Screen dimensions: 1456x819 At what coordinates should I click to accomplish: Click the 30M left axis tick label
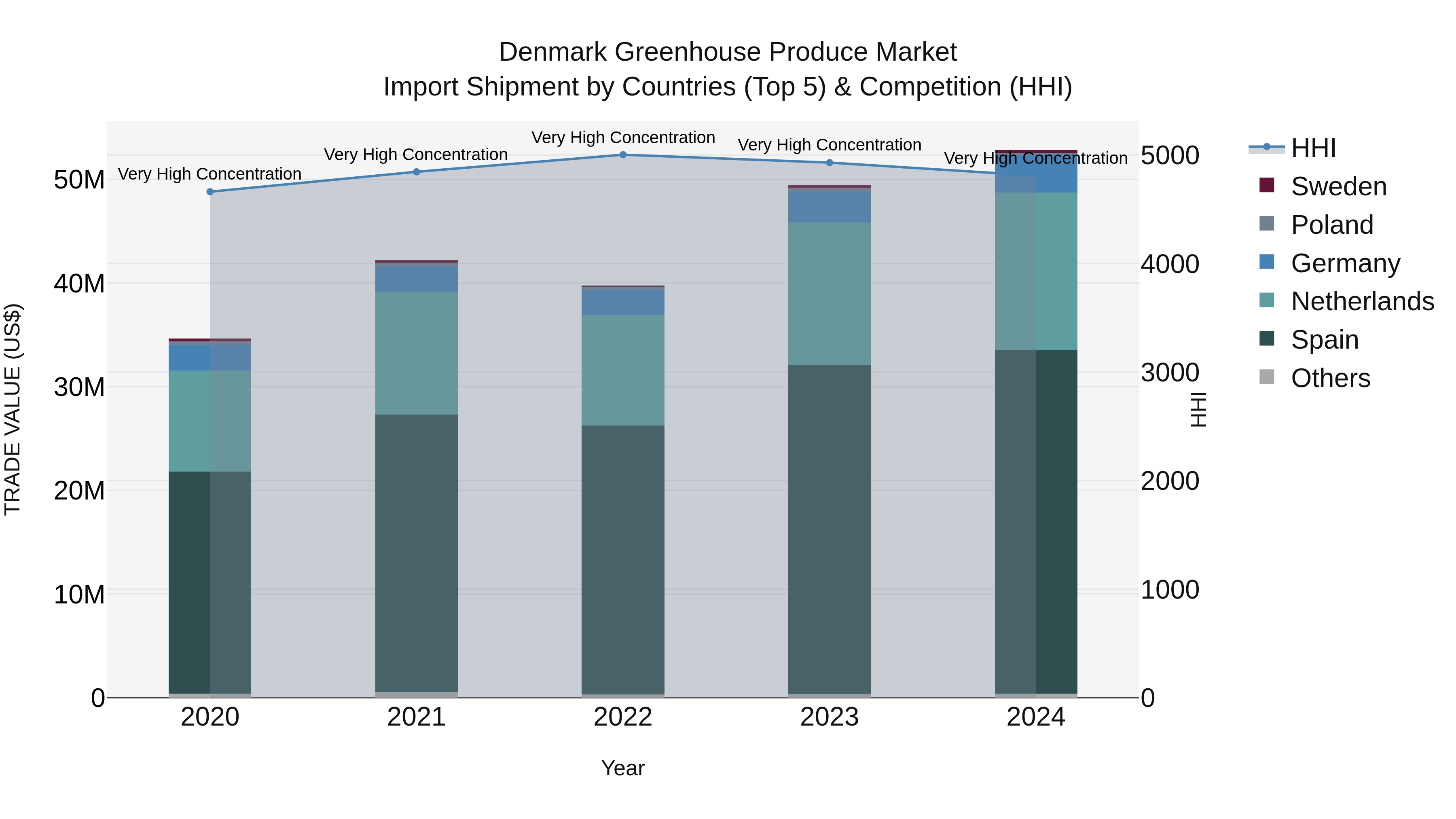coord(79,387)
